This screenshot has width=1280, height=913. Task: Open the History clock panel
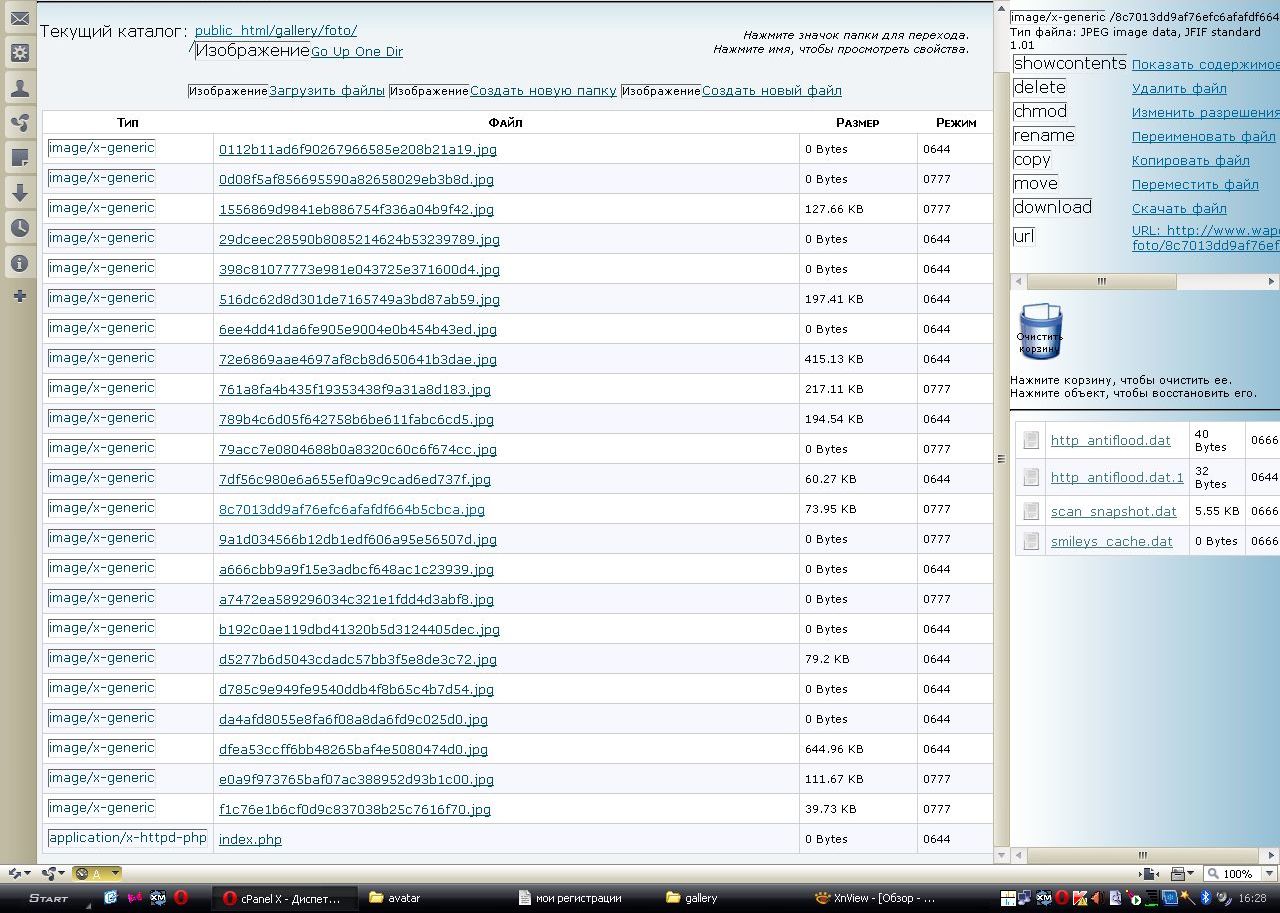tap(19, 228)
